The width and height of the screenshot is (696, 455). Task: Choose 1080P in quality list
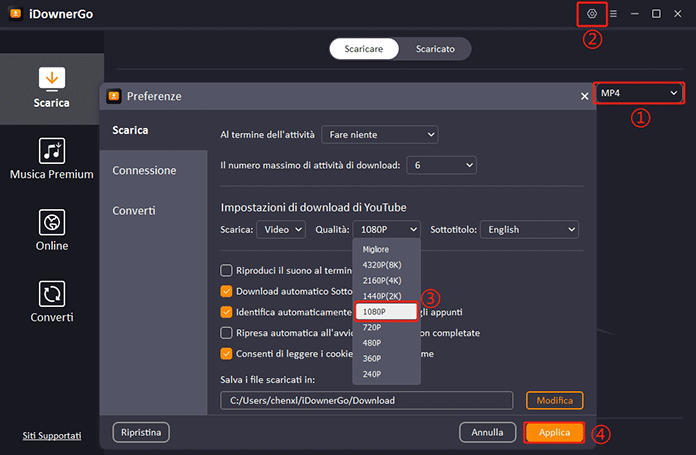tap(386, 312)
